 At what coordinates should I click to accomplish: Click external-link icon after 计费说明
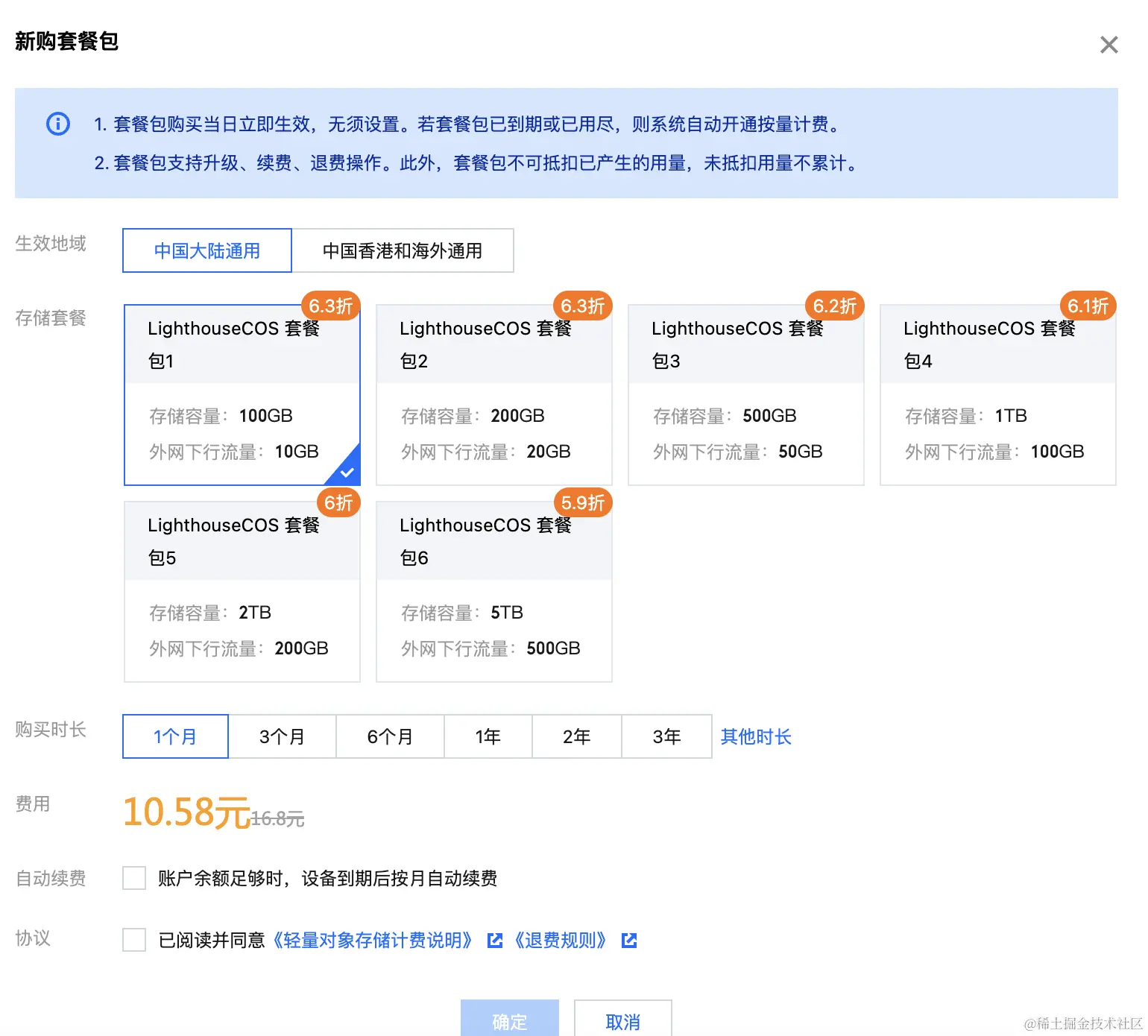tap(495, 941)
